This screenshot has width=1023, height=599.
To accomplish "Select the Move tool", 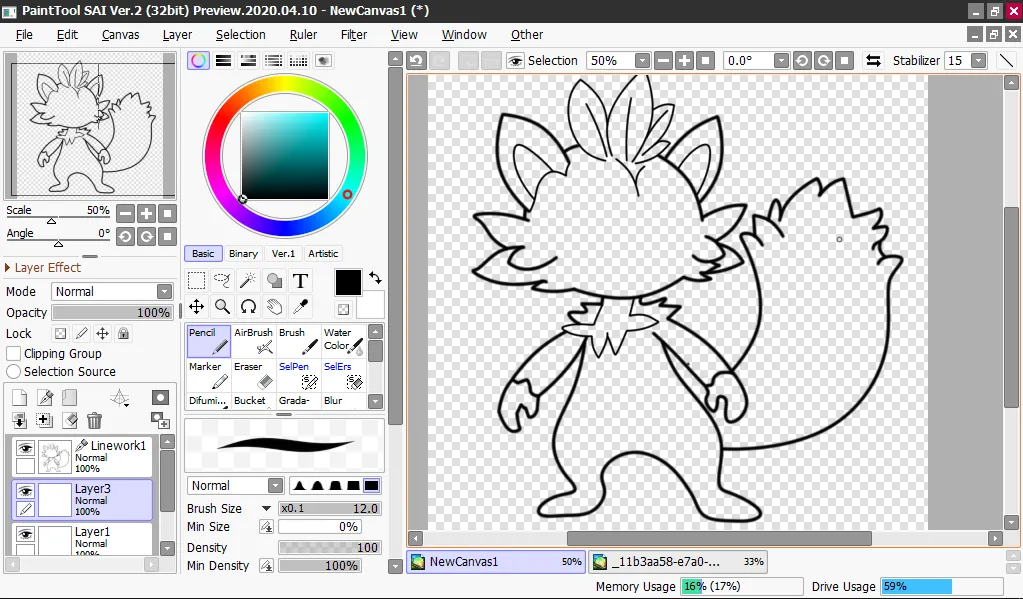I will click(x=196, y=307).
